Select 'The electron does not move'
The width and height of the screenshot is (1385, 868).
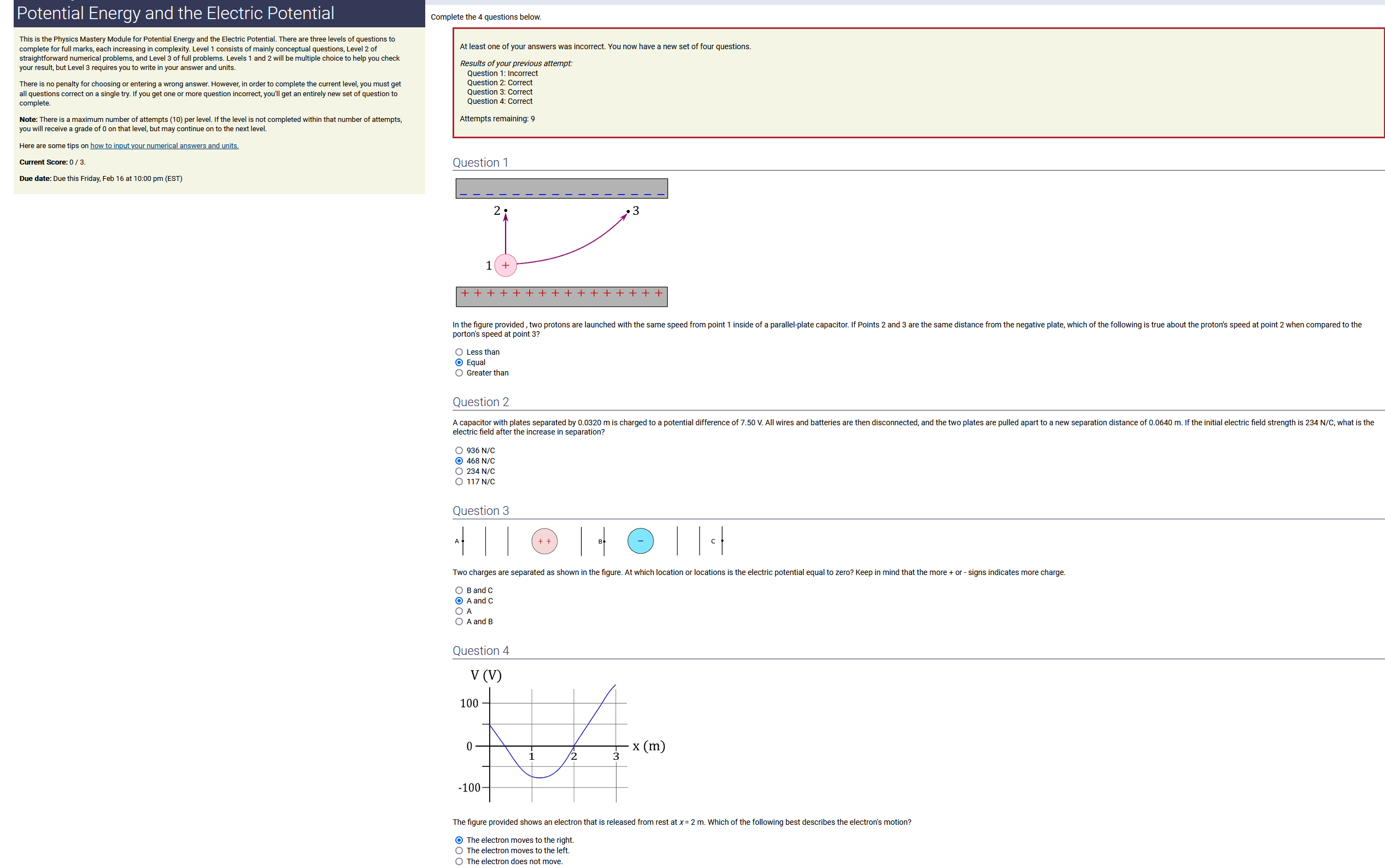click(x=459, y=861)
